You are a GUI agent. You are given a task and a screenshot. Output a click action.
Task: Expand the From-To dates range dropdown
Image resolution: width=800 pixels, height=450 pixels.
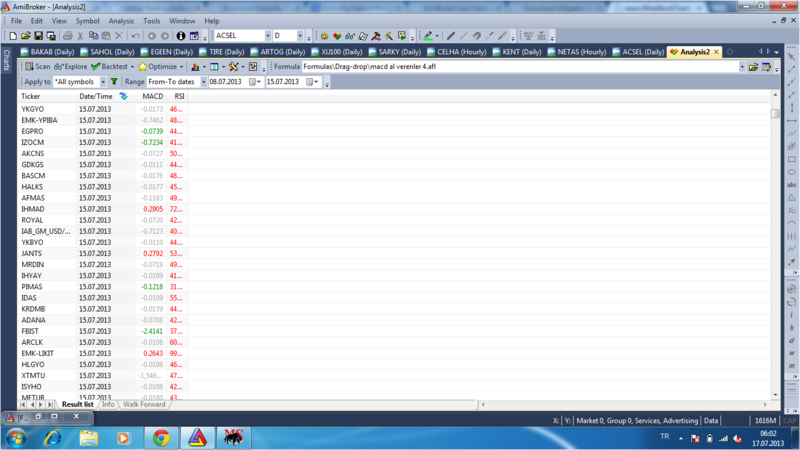[203, 82]
